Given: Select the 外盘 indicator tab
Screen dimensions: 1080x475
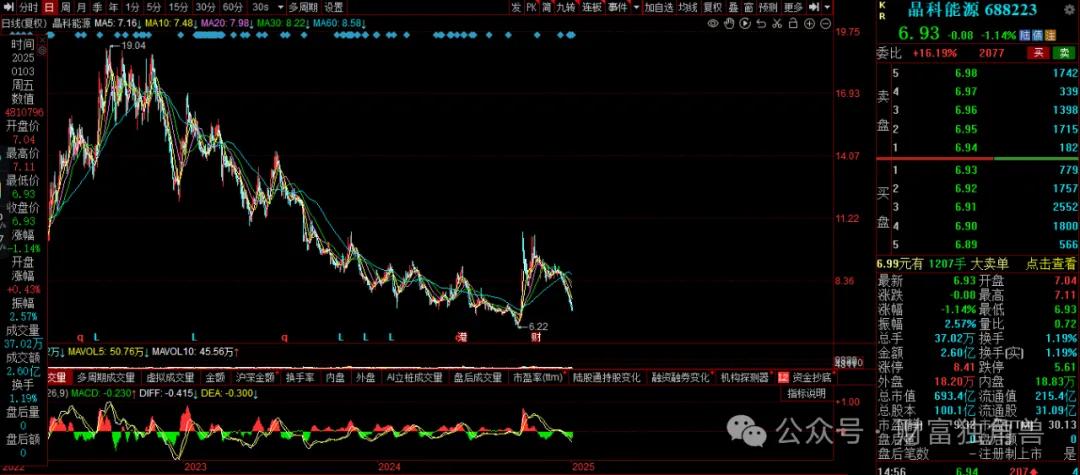Looking at the screenshot, I should [366, 377].
